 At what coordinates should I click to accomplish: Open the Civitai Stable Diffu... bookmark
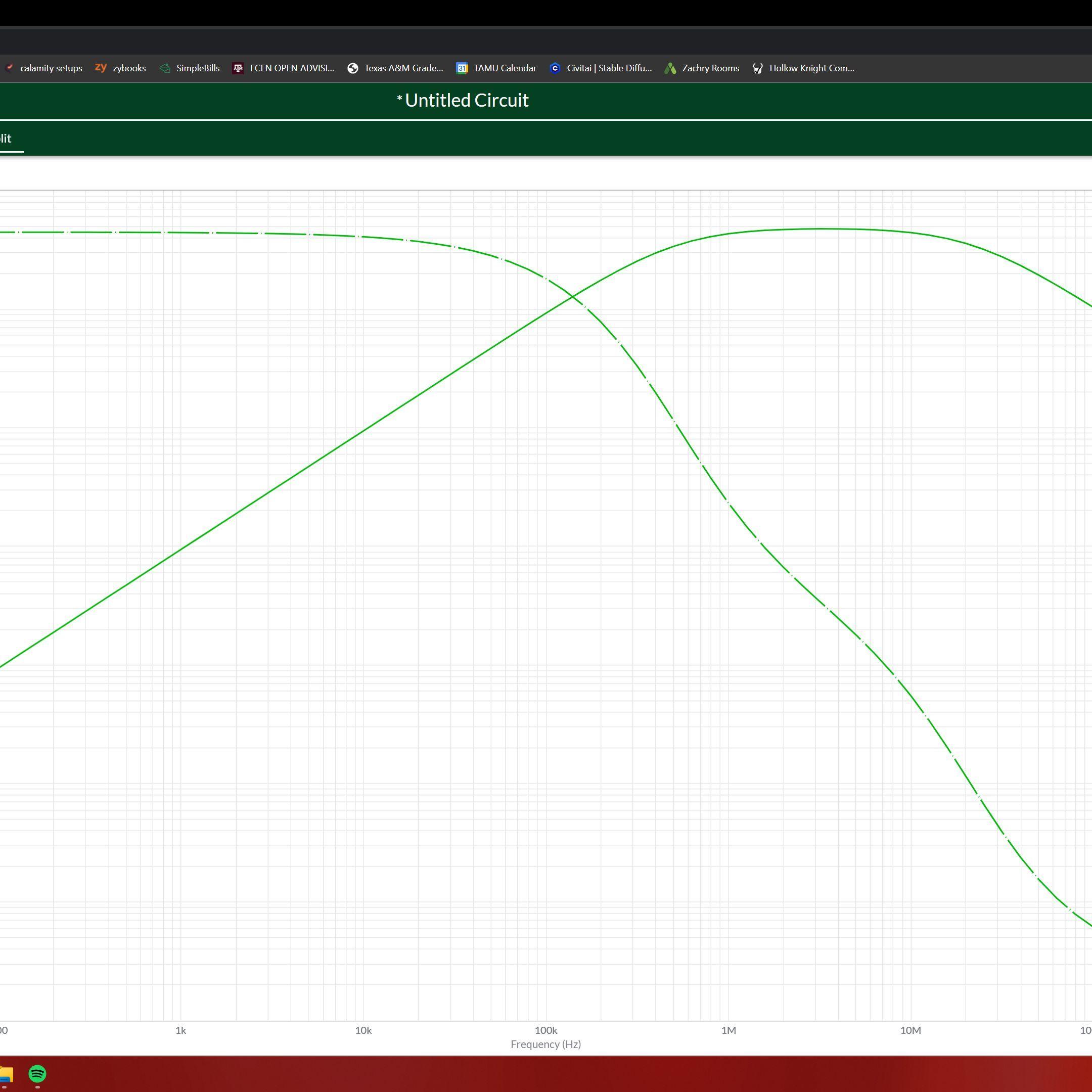pos(601,68)
